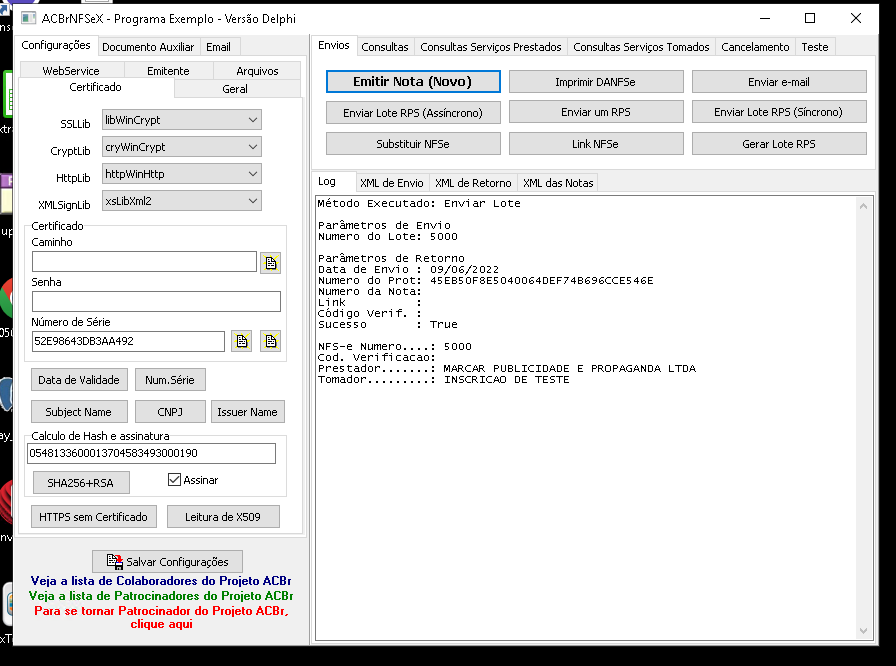View the XML de Retorno tab
This screenshot has width=896, height=666.
473,183
